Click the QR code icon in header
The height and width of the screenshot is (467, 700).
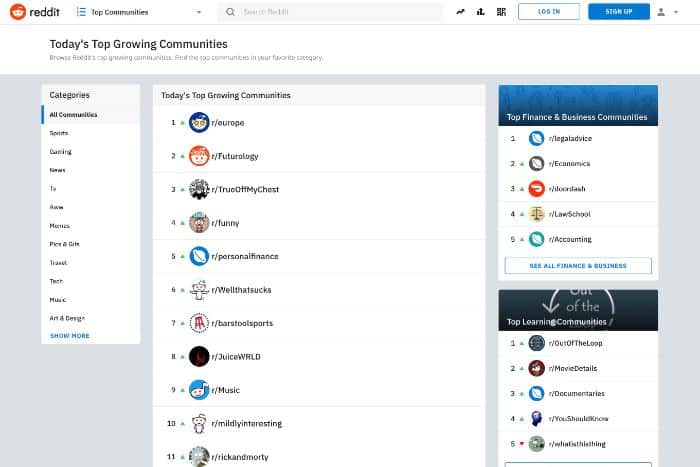[500, 12]
